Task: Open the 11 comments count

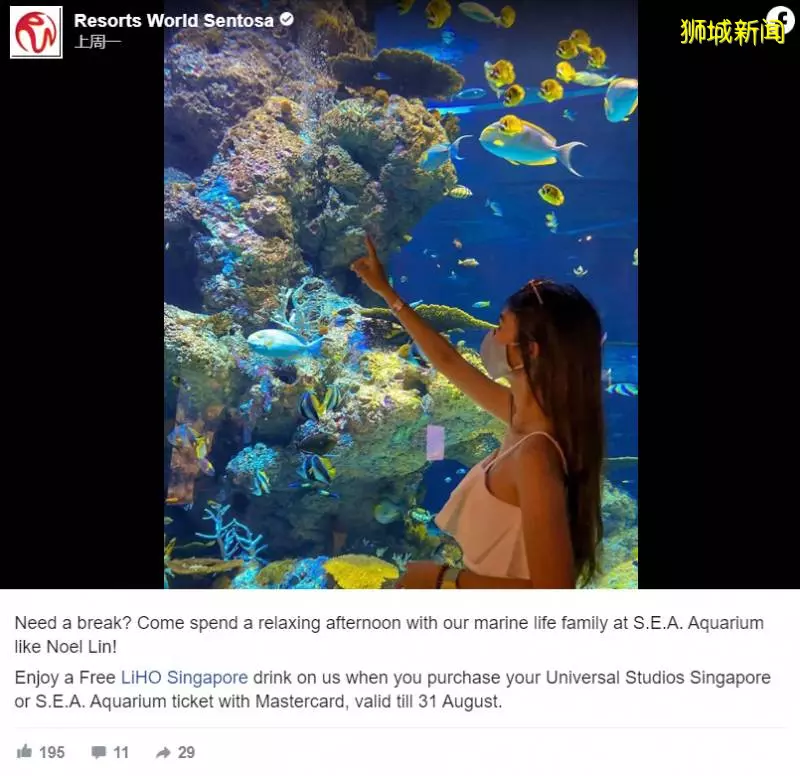Action: 120,753
